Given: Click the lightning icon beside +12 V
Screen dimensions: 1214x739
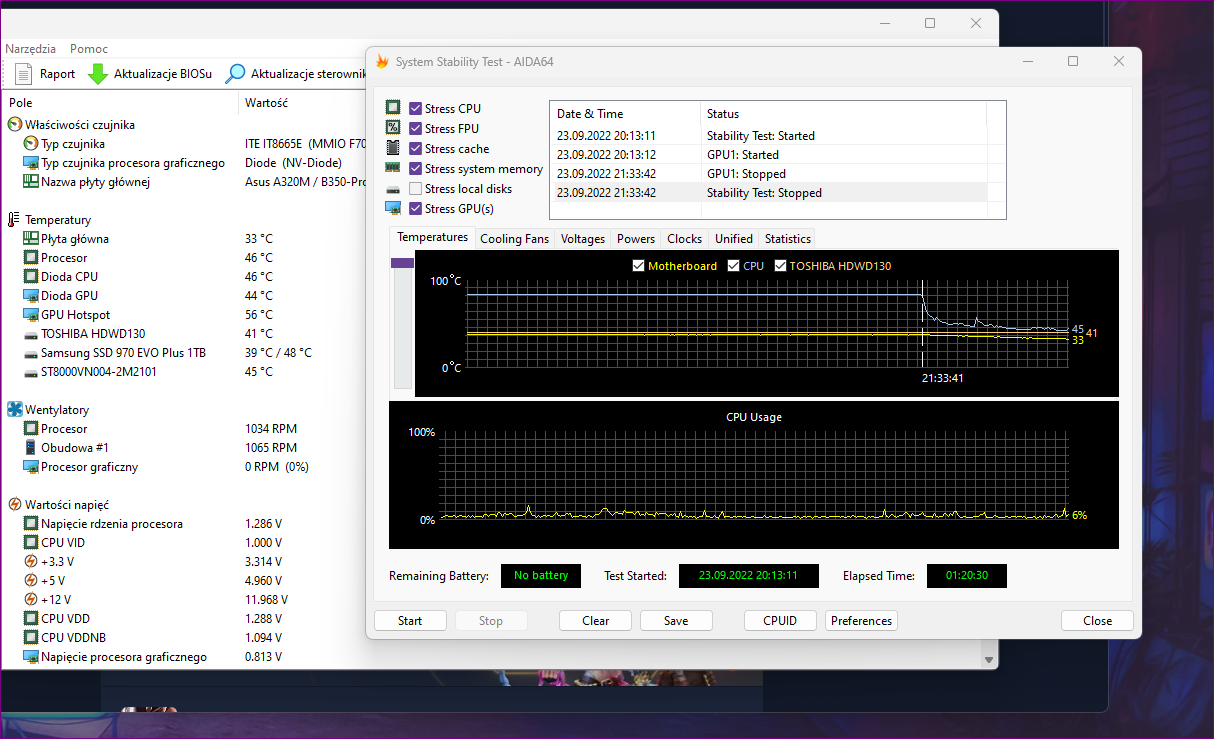Looking at the screenshot, I should pyautogui.click(x=31, y=600).
